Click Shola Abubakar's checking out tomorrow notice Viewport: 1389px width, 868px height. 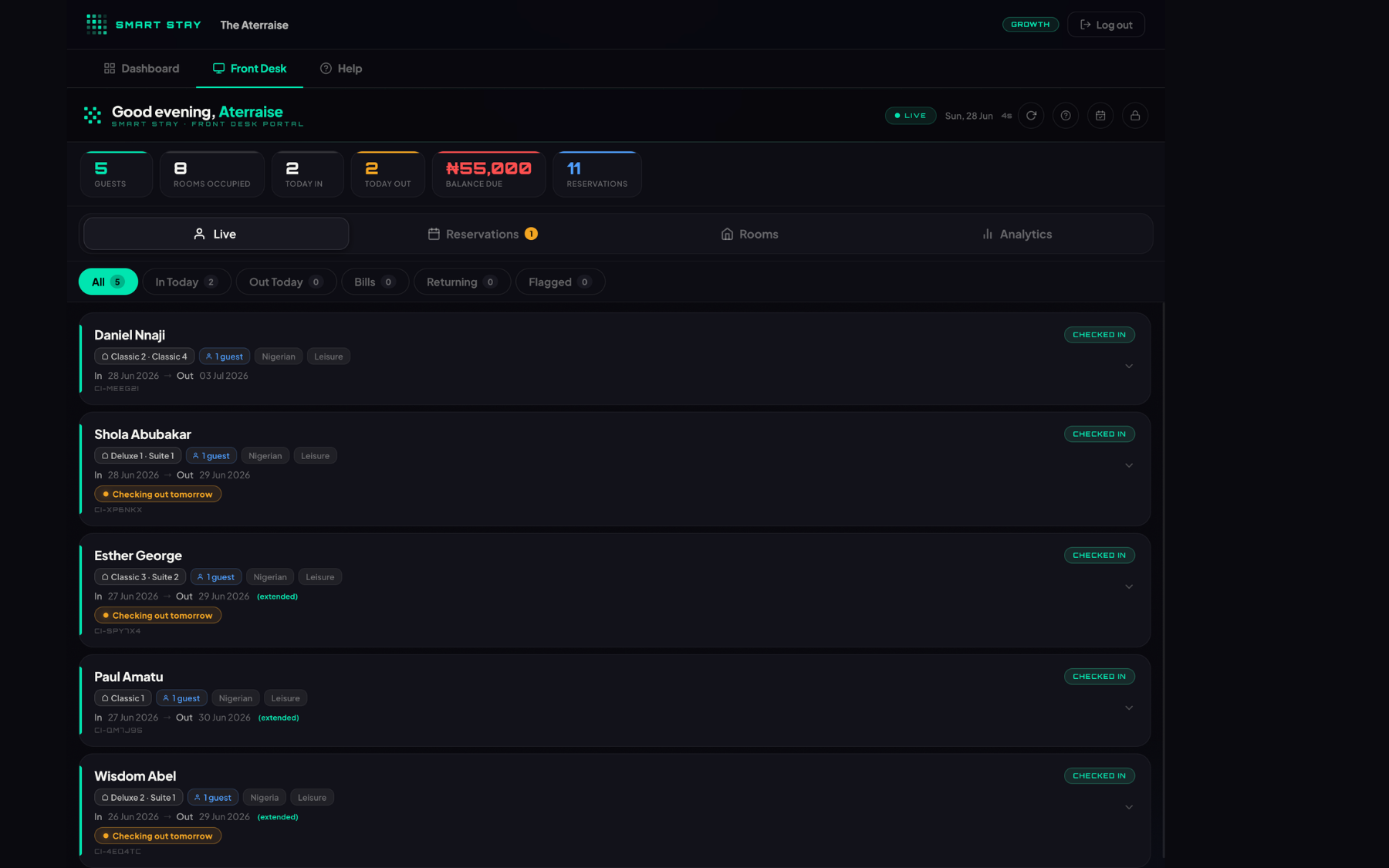(x=158, y=495)
